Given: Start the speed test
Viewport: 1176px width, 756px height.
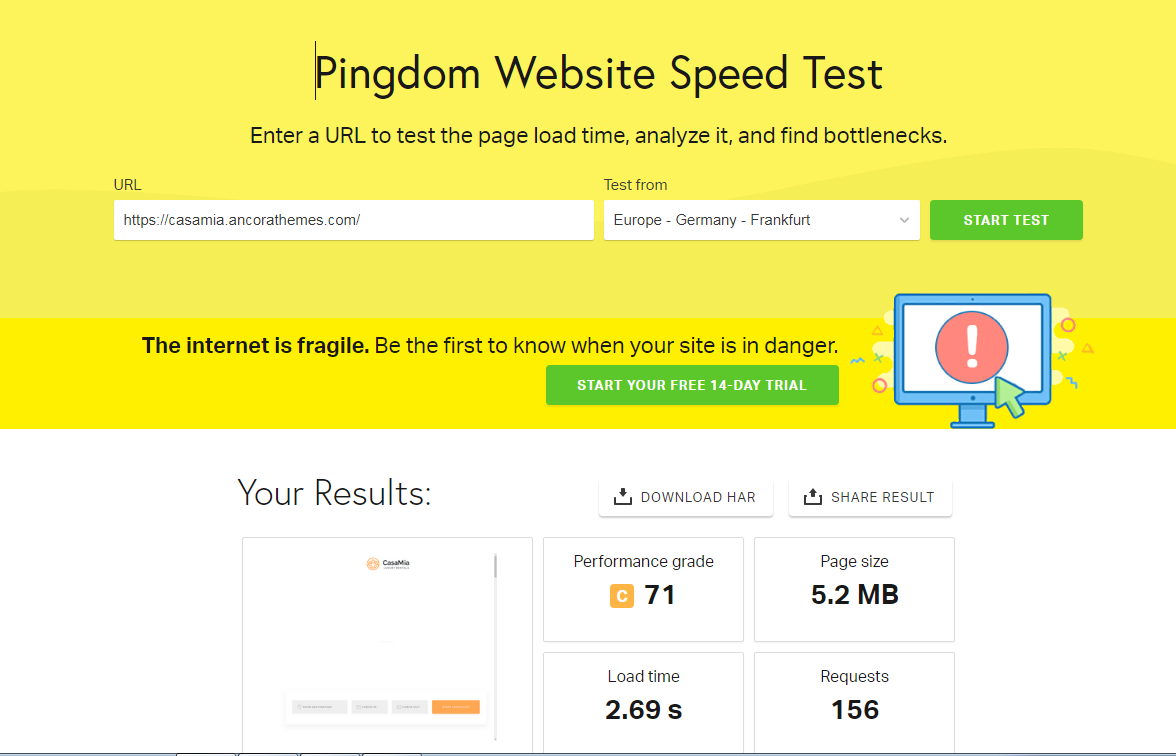Looking at the screenshot, I should point(1006,220).
